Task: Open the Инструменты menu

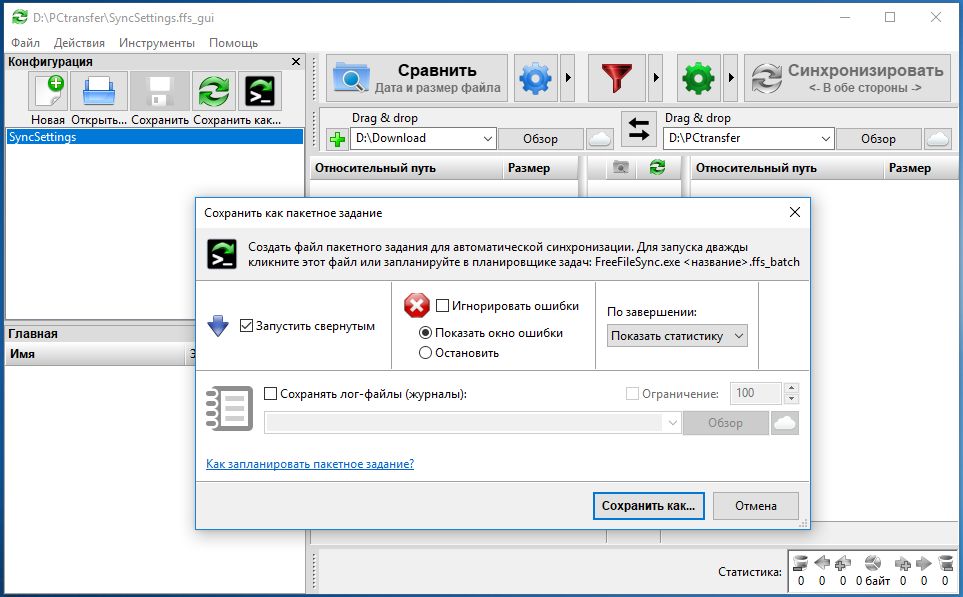Action: click(156, 43)
